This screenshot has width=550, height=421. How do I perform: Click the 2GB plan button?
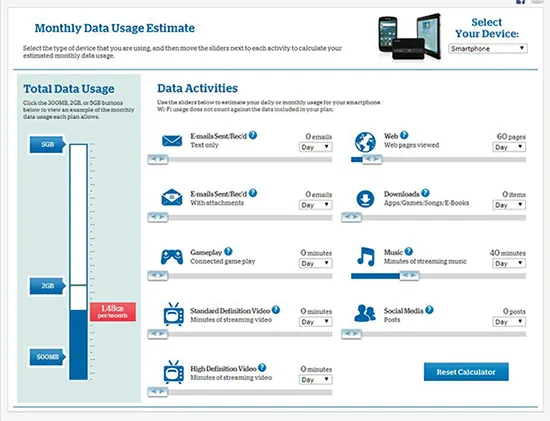[48, 286]
